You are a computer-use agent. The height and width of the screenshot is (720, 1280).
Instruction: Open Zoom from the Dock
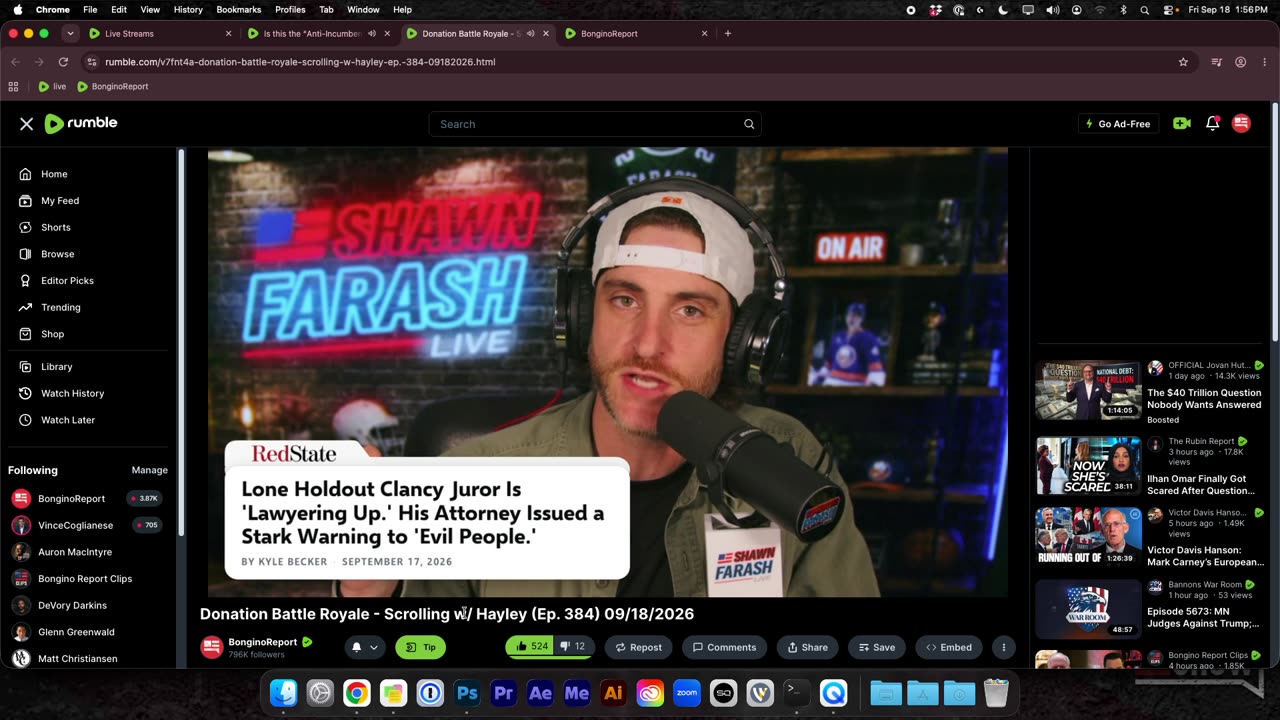pos(687,692)
